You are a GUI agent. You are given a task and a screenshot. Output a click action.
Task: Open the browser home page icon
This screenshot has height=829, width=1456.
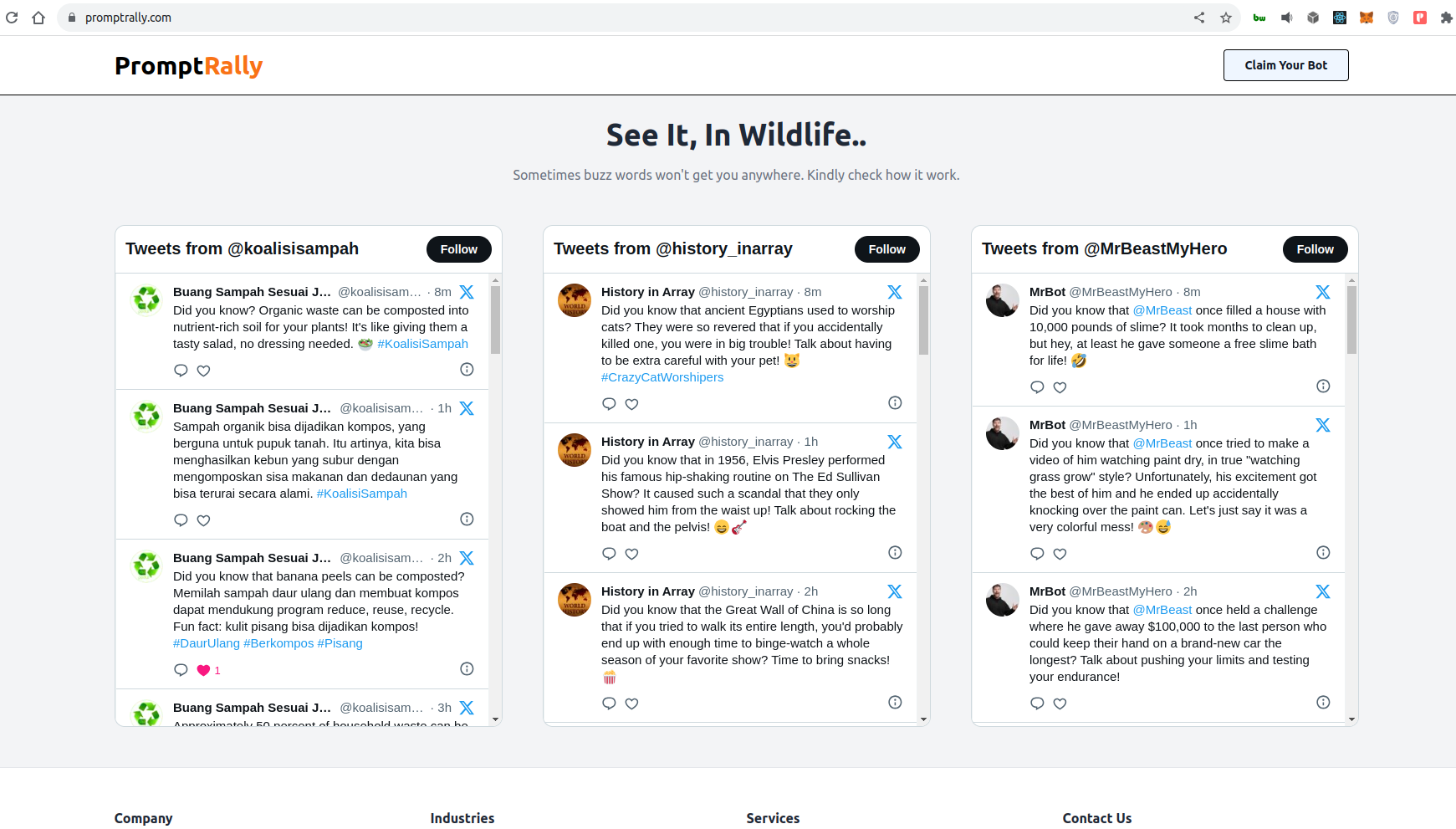[x=38, y=18]
